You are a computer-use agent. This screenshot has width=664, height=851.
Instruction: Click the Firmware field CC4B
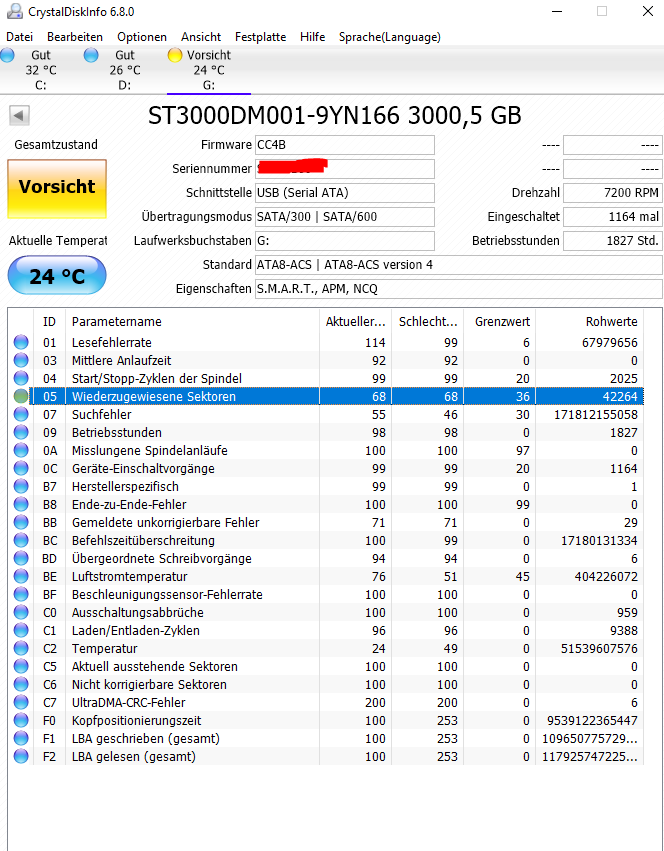[x=345, y=145]
